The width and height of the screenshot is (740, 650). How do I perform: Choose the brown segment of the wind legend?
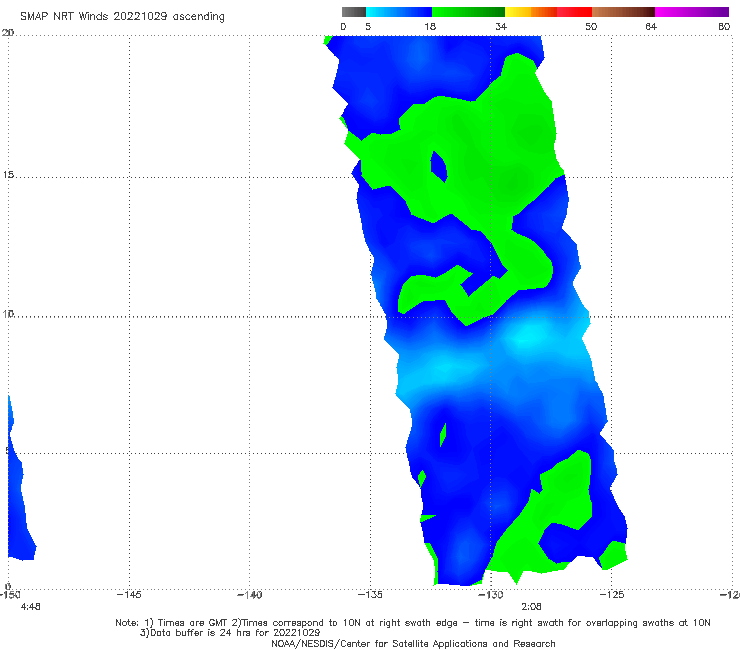(x=623, y=12)
